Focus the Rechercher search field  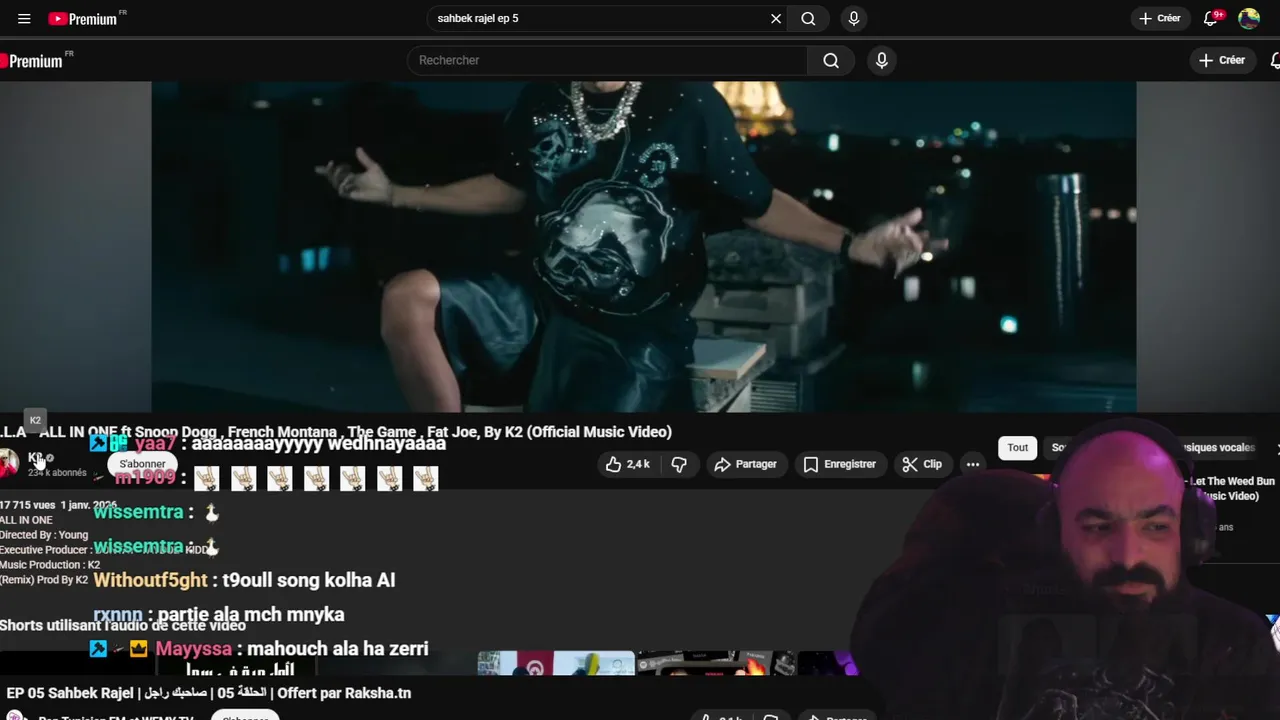607,60
